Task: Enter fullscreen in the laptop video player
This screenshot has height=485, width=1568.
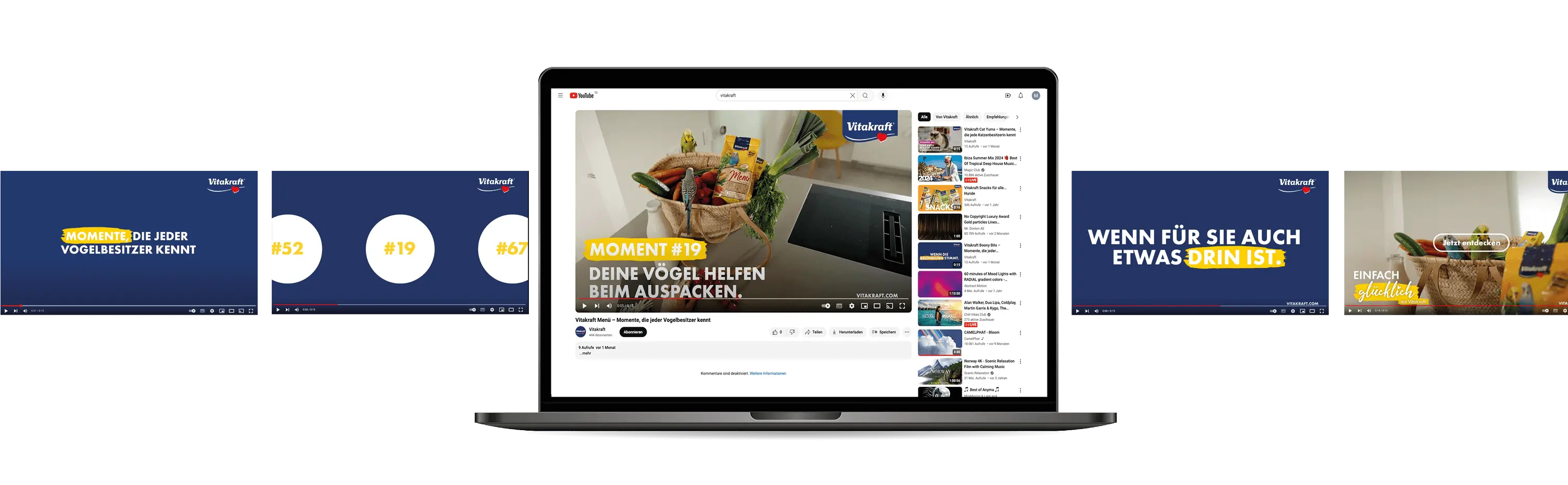Action: pyautogui.click(x=902, y=306)
